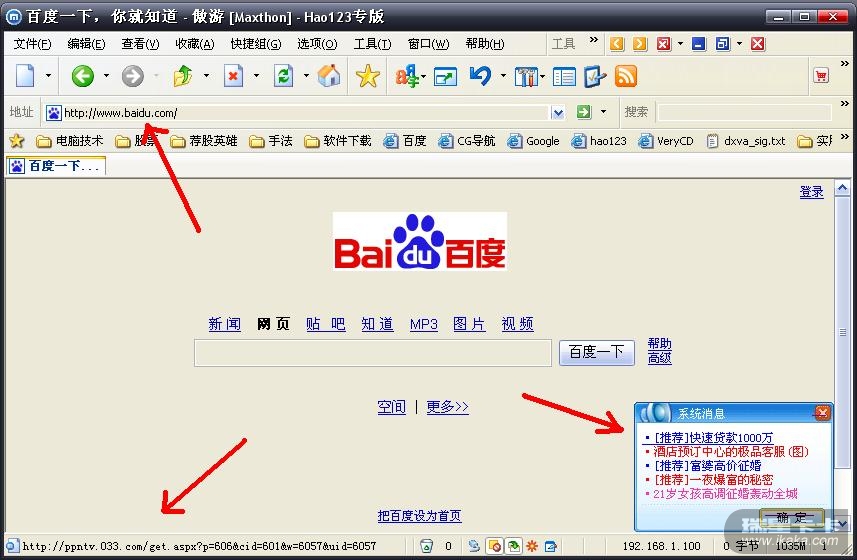Click the blue Undo arrow icon

(x=480, y=76)
